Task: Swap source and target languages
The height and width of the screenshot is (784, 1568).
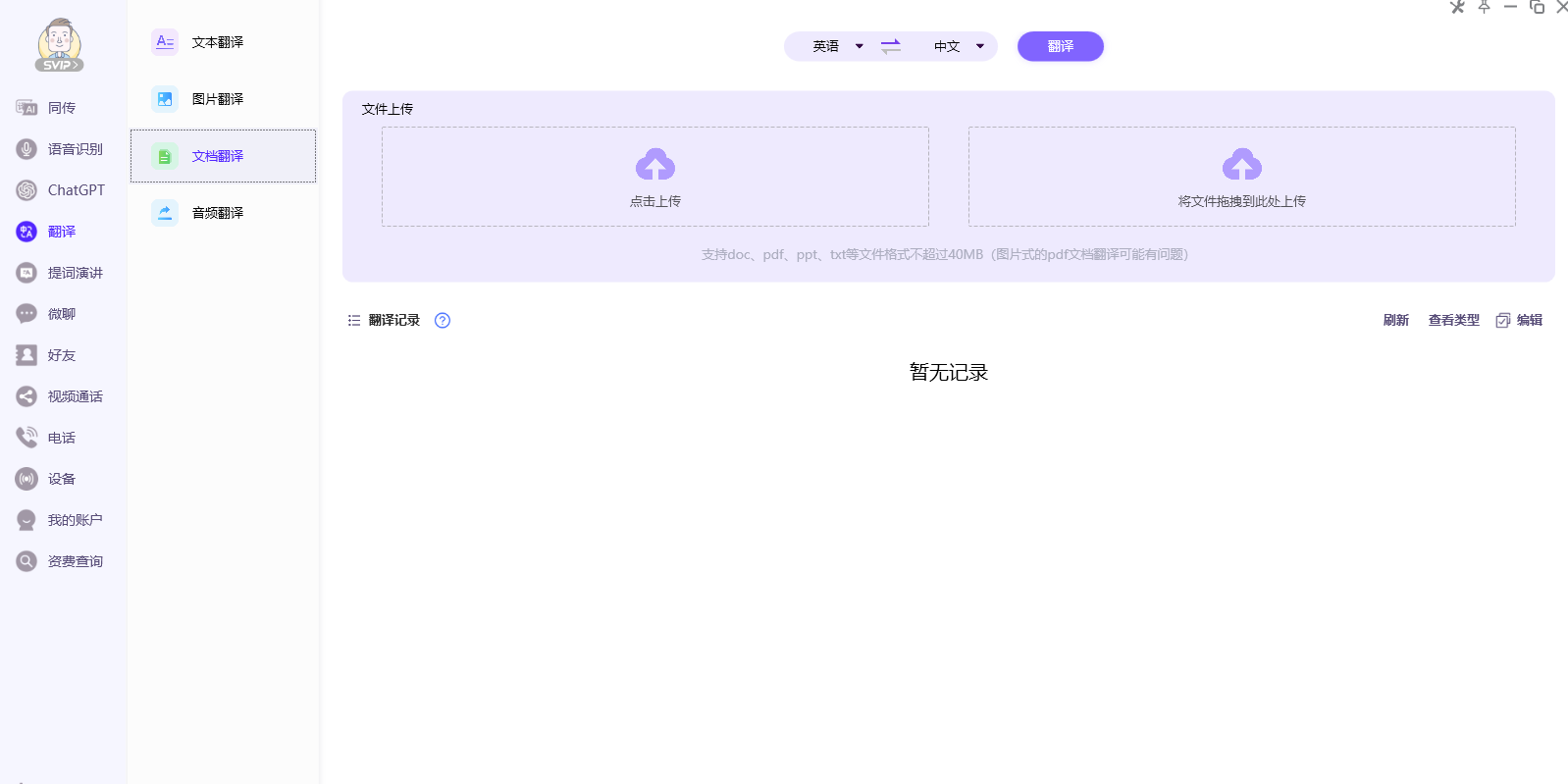Action: (891, 46)
